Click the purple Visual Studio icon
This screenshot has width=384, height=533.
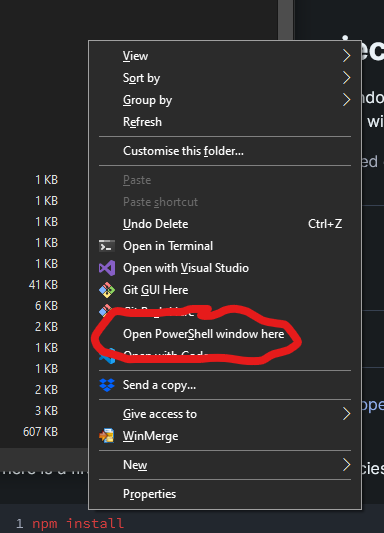107,268
